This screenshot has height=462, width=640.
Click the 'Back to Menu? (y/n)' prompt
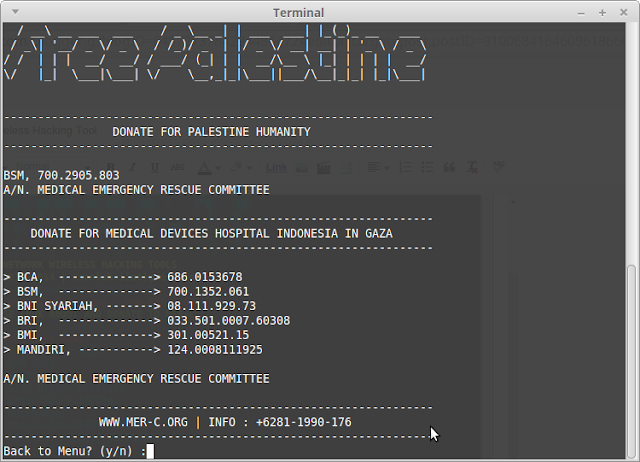(68, 451)
